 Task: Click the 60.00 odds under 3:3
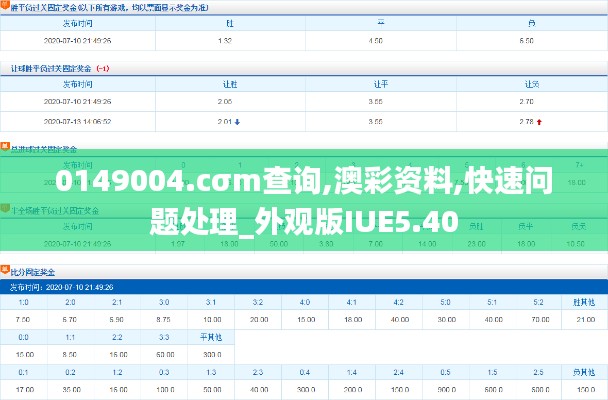click(165, 355)
